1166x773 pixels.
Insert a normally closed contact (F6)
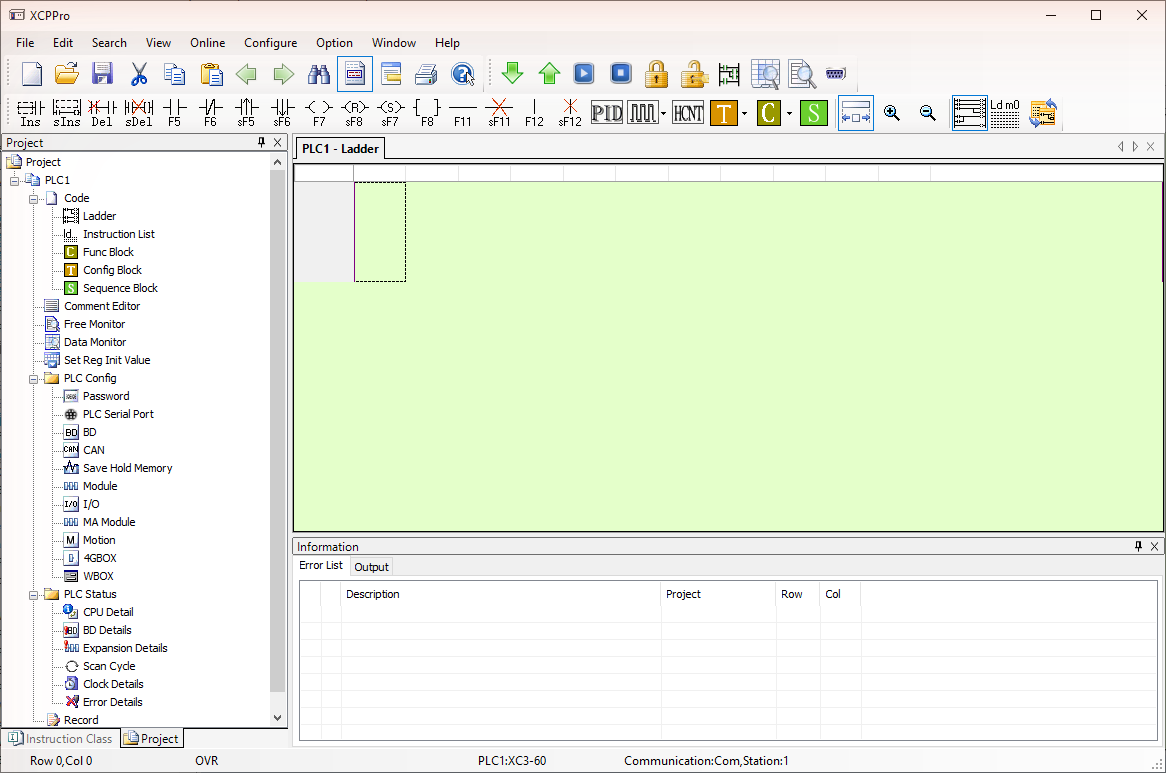[210, 113]
